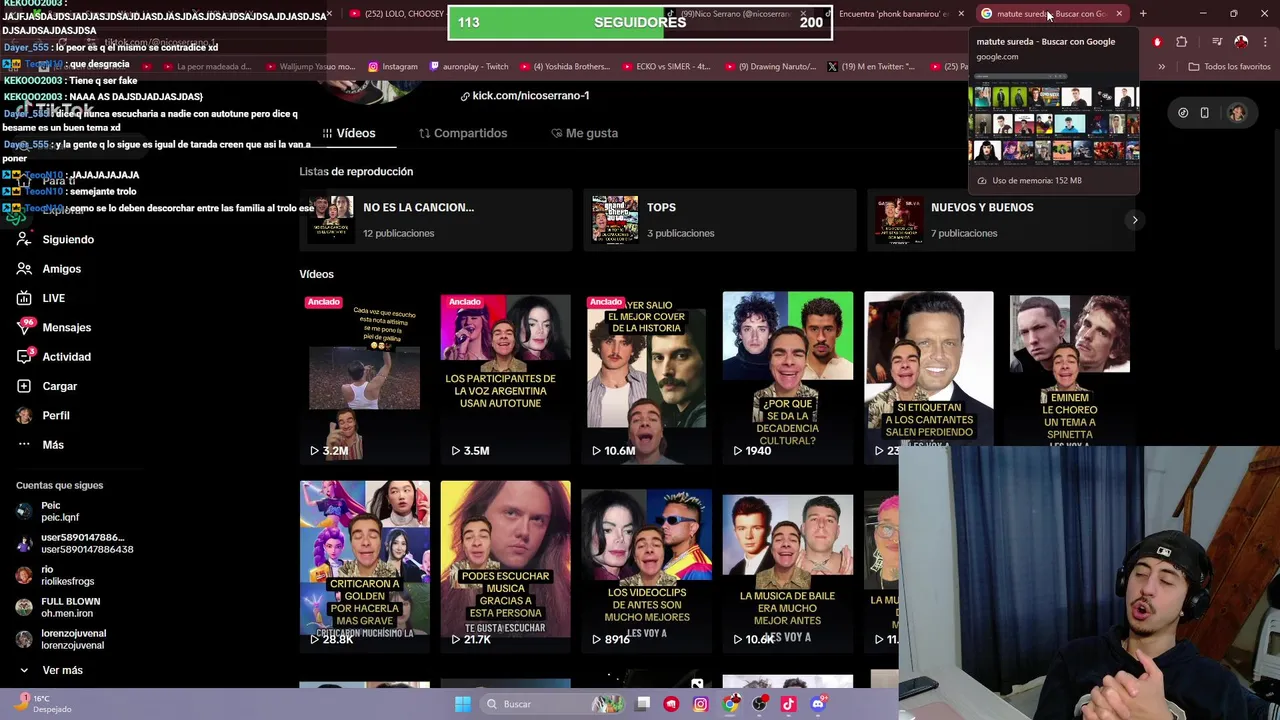
Task: Open the TikTok account avatar in top pill
Action: coord(1237,113)
